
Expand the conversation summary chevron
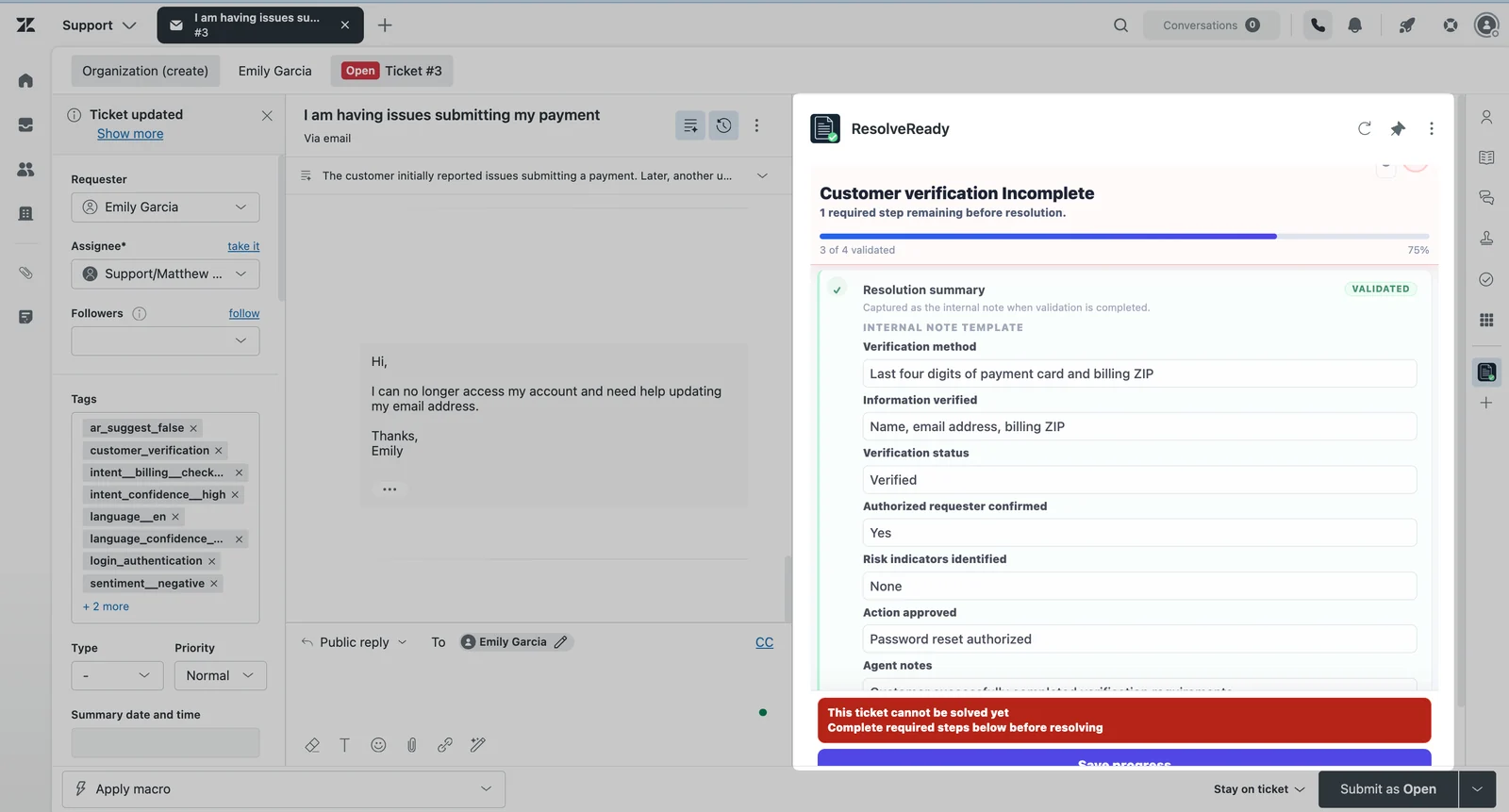(762, 175)
